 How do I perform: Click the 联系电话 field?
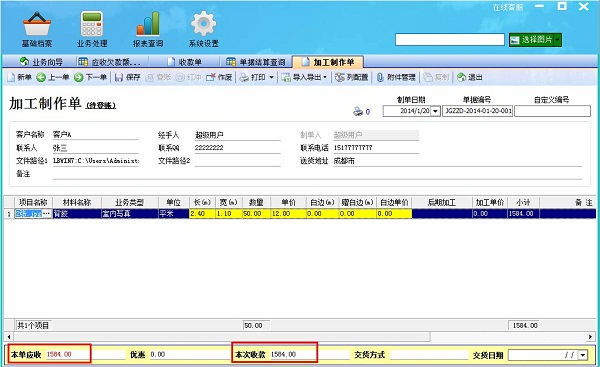376,148
